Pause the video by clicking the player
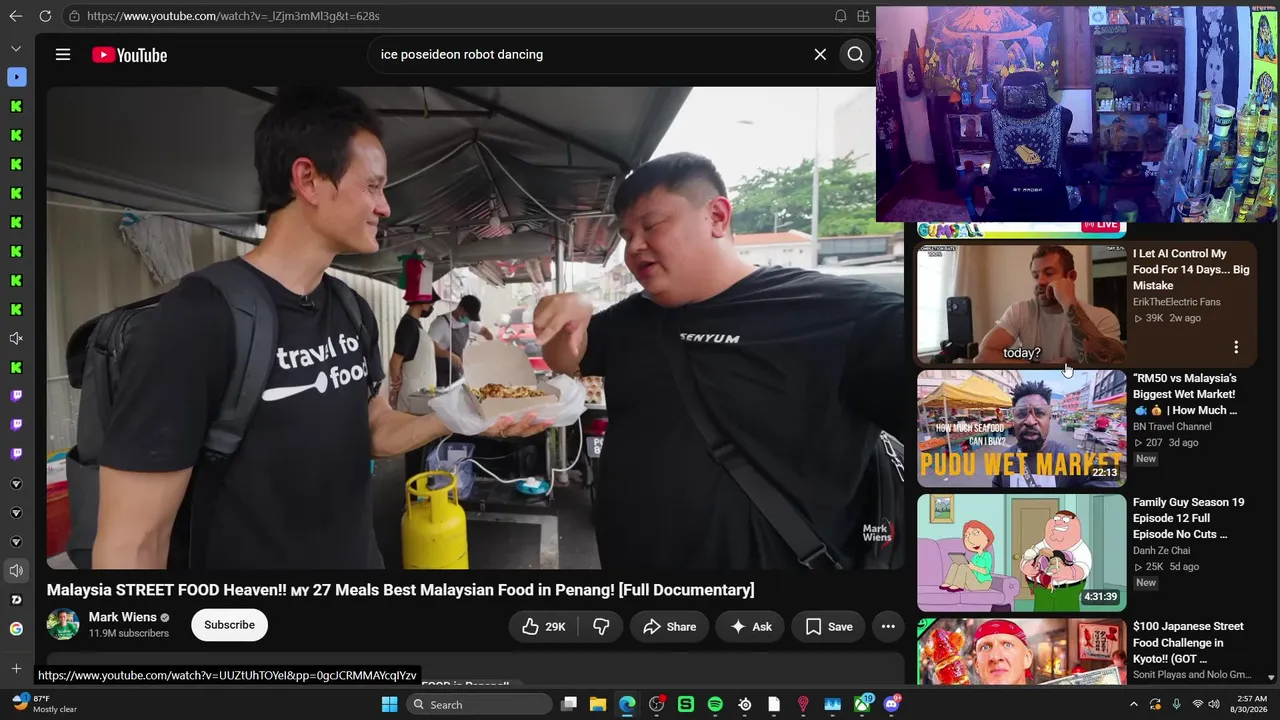 tap(475, 328)
